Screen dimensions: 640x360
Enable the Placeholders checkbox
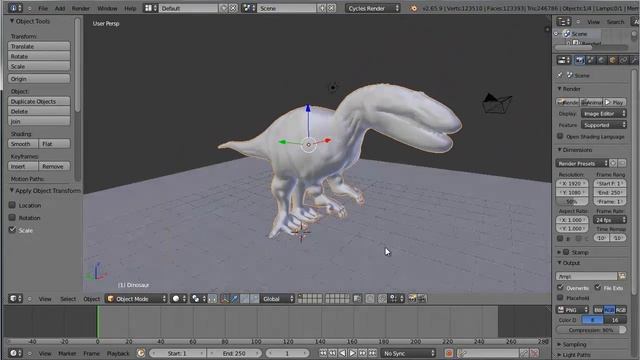560,298
